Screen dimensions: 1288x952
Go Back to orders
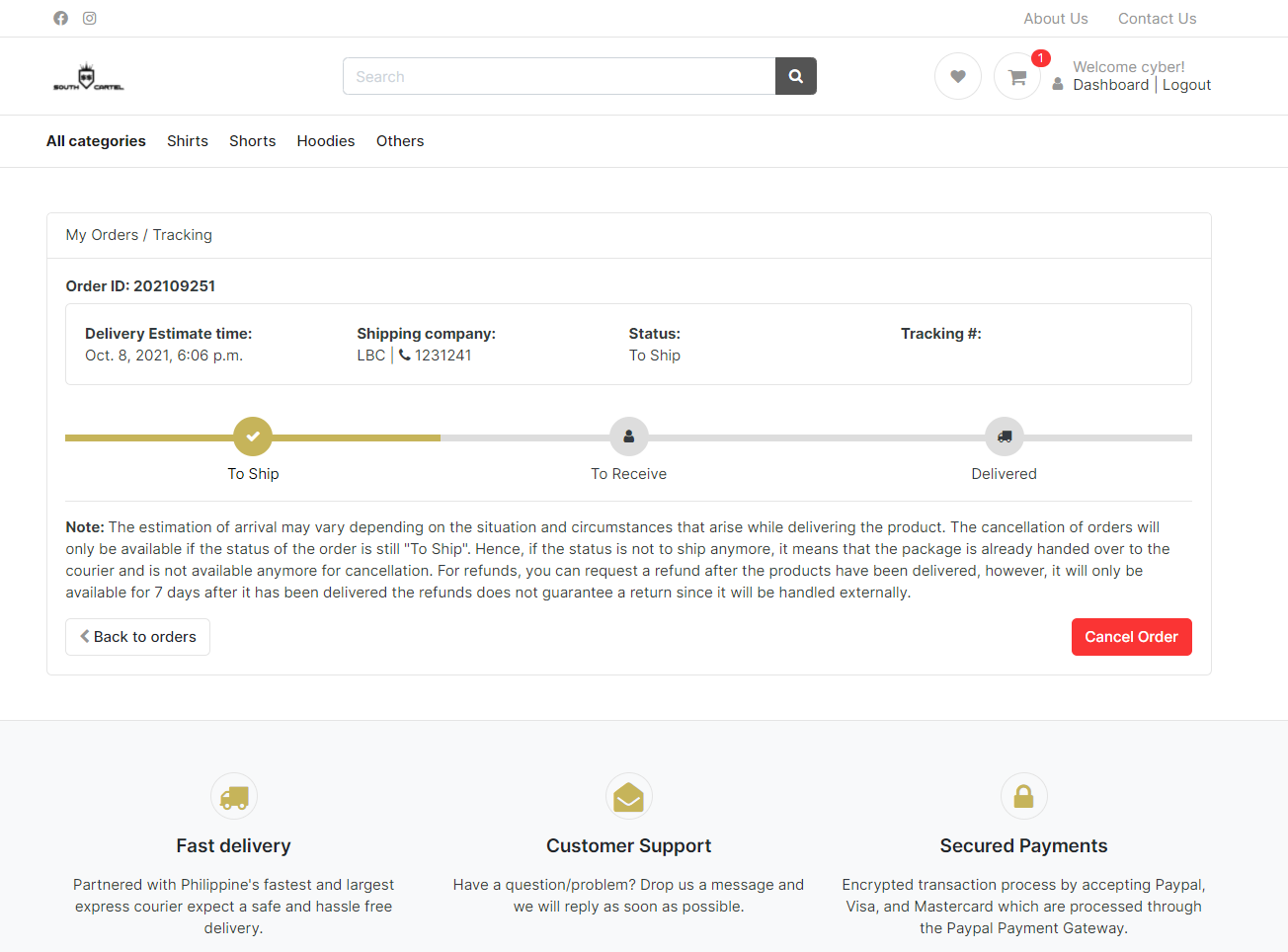(137, 637)
